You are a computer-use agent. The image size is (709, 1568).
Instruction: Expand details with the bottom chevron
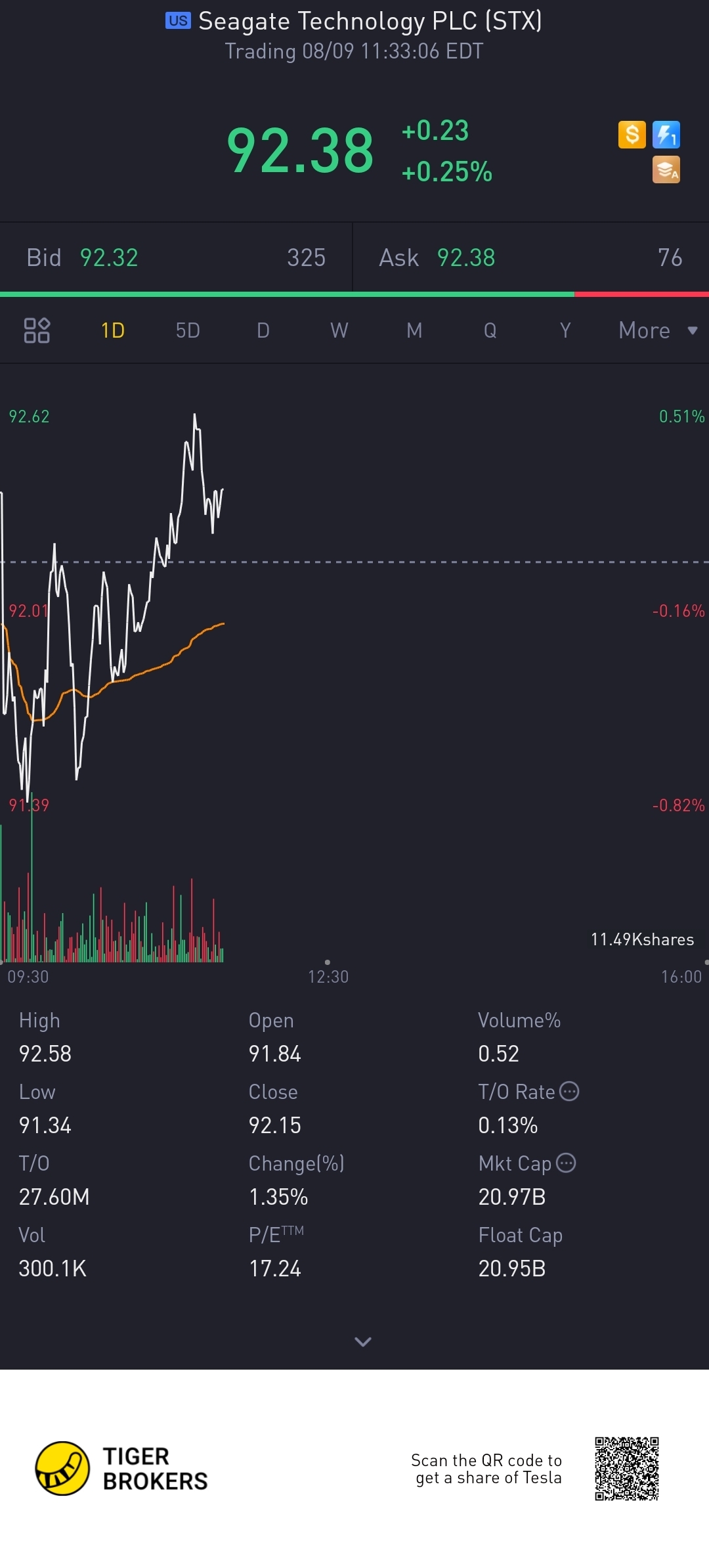363,1341
